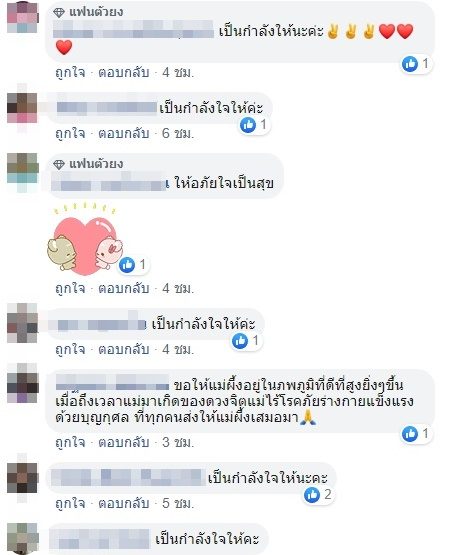451x555 pixels.
Task: Like the comment posted 6 ชม. ago
Action: point(70,133)
